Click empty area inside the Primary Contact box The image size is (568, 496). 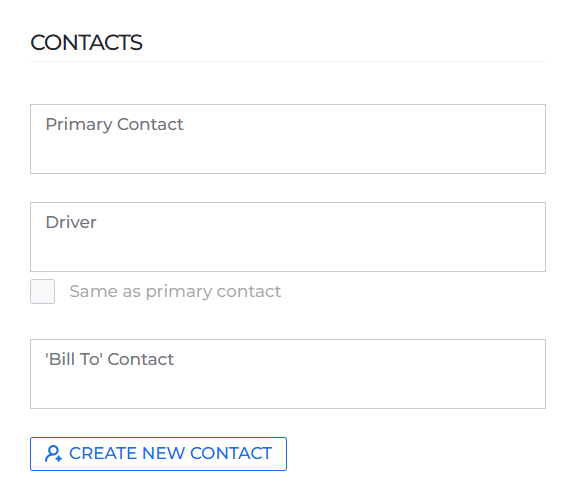tap(362, 152)
